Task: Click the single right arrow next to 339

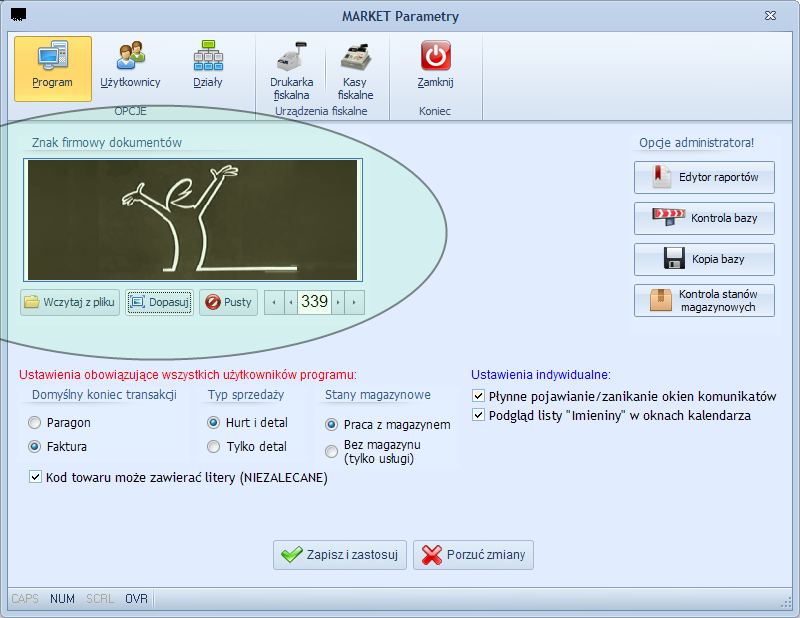Action: coord(338,302)
